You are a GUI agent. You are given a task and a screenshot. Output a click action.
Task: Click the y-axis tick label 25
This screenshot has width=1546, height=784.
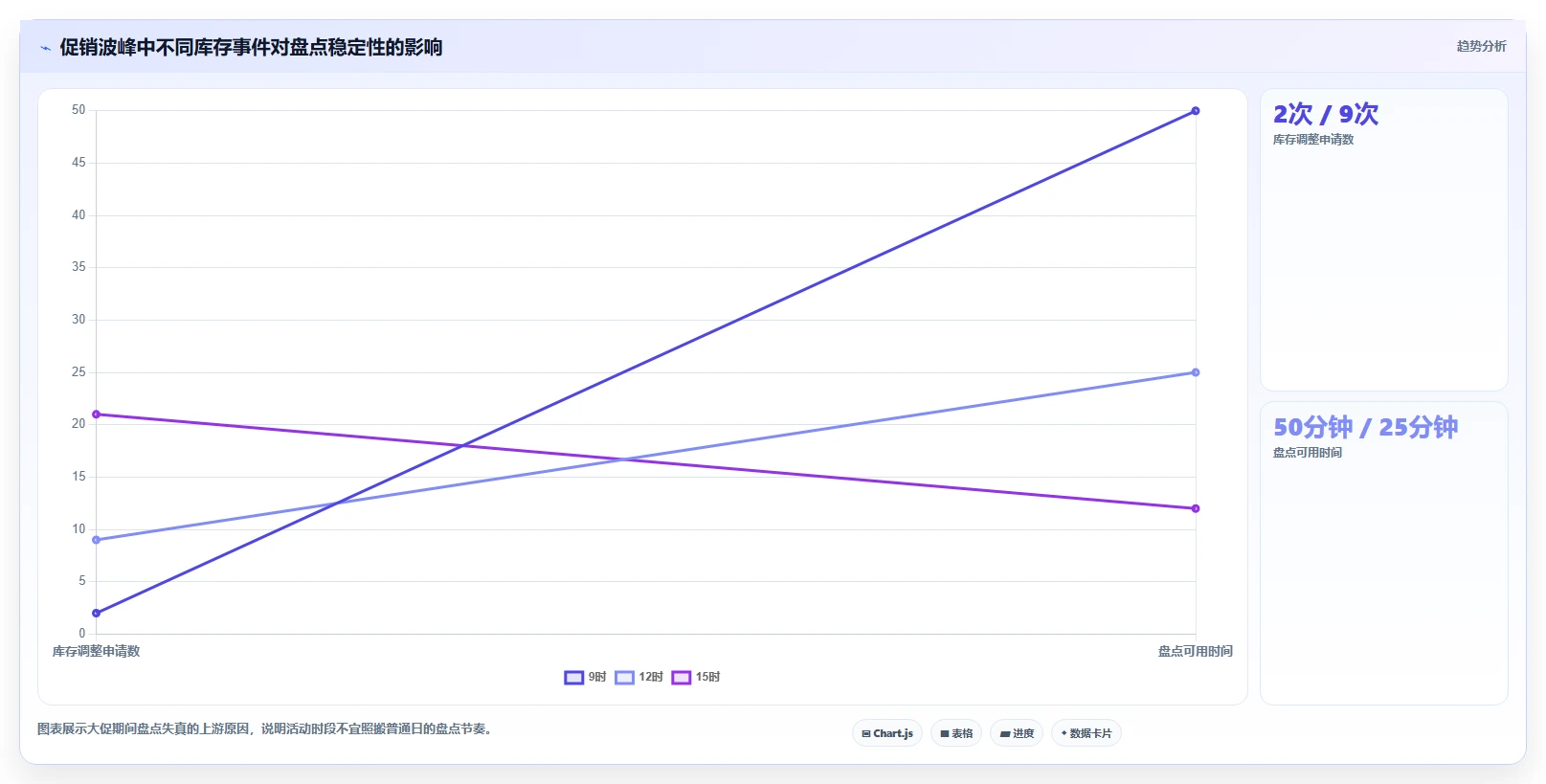tap(78, 371)
